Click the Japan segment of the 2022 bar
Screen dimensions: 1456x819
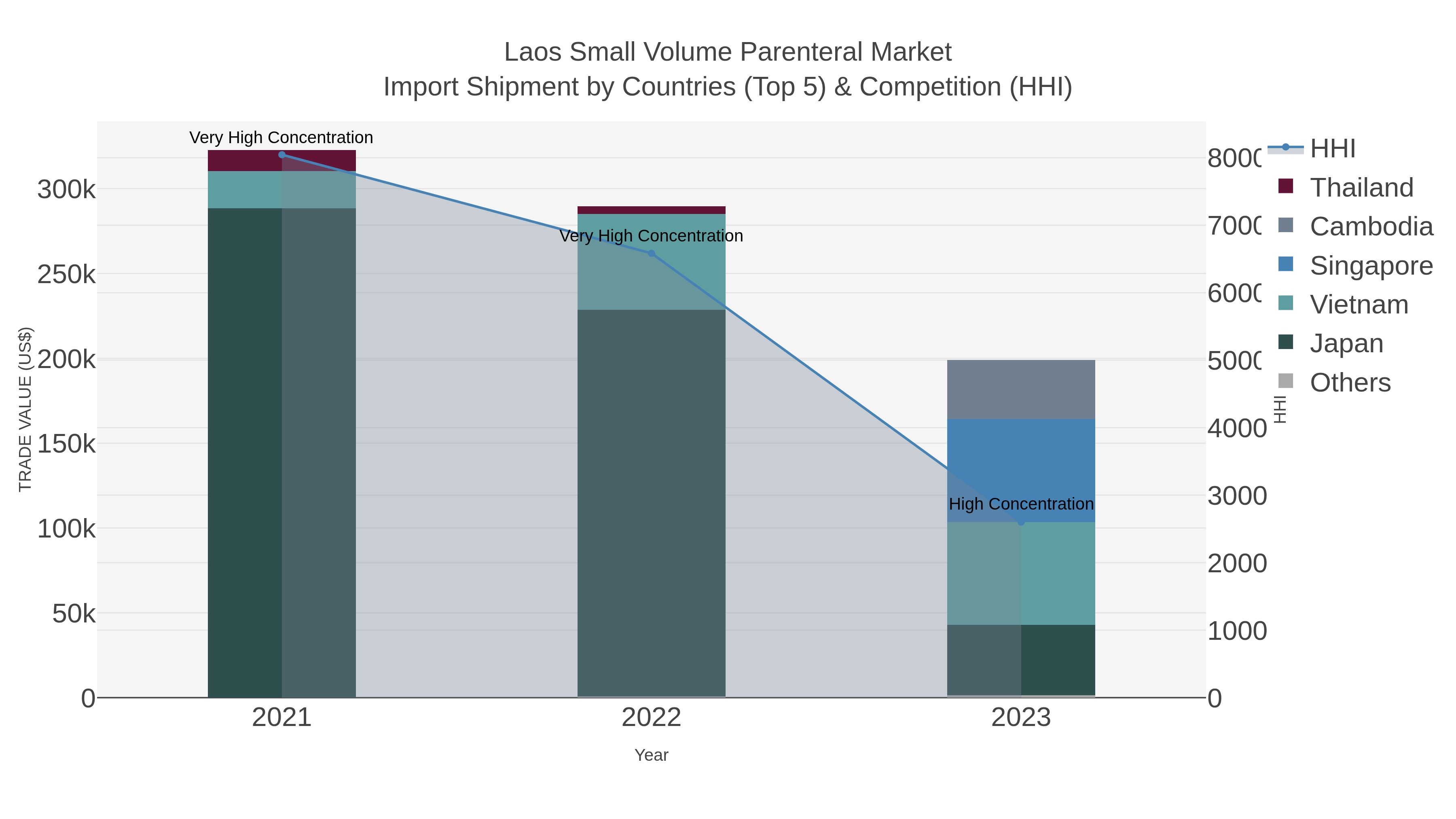click(x=651, y=503)
